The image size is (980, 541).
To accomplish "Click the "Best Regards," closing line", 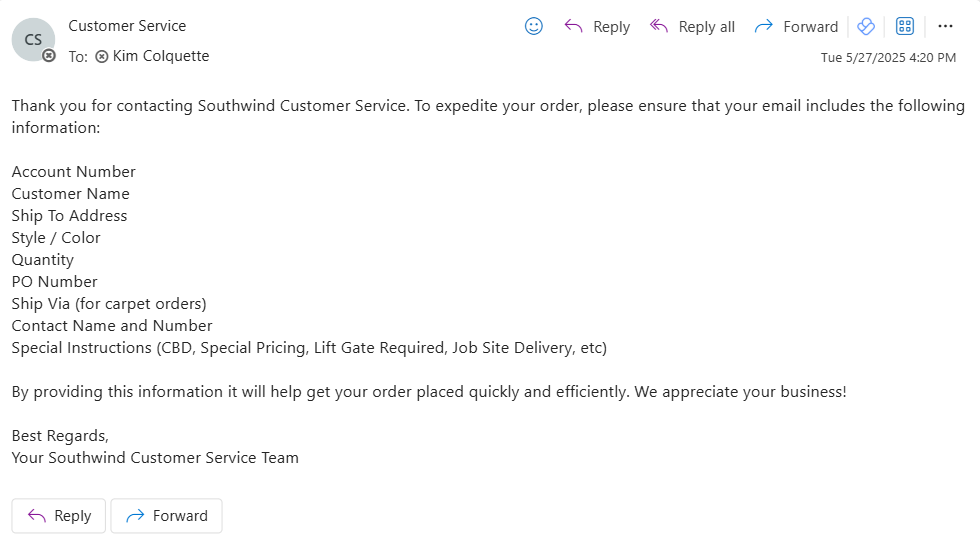I will (x=60, y=436).
